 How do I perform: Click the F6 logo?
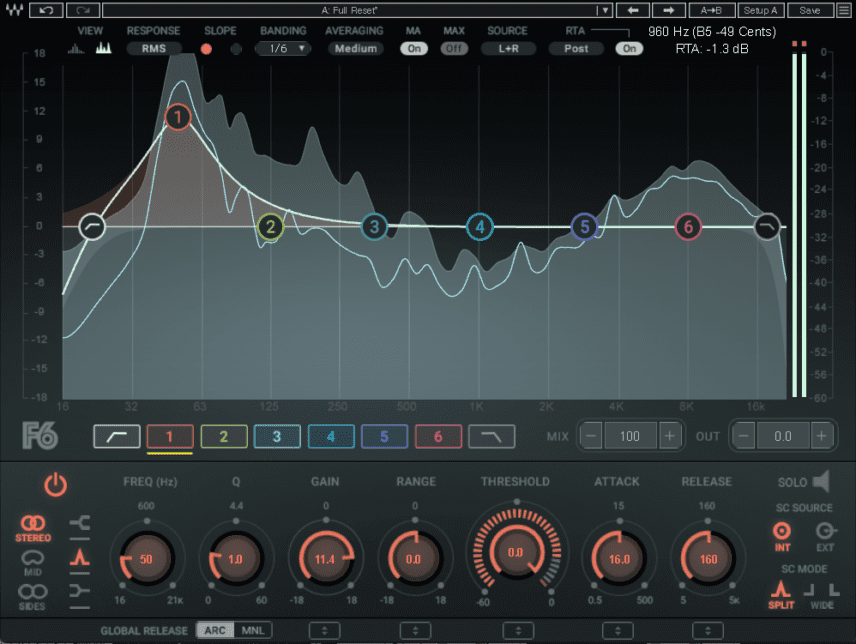[x=40, y=436]
